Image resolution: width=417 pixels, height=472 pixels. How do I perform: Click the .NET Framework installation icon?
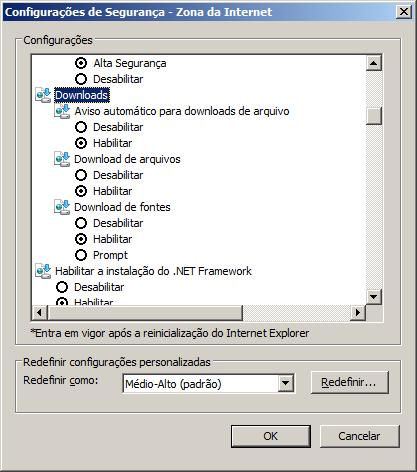(43, 271)
